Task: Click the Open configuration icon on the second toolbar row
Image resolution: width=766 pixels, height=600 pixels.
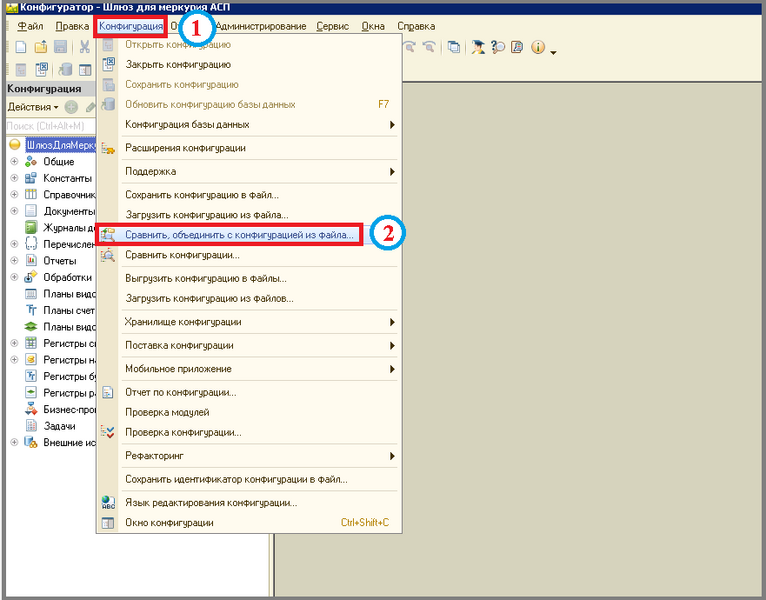Action: coord(21,70)
